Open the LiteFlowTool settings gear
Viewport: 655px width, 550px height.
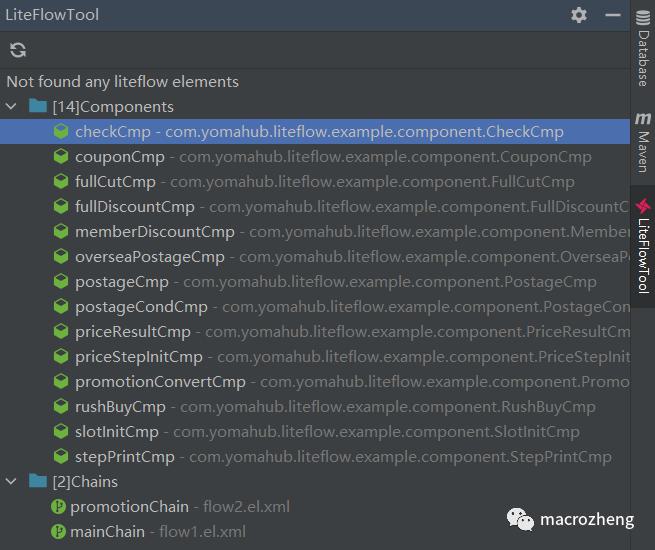pos(579,15)
